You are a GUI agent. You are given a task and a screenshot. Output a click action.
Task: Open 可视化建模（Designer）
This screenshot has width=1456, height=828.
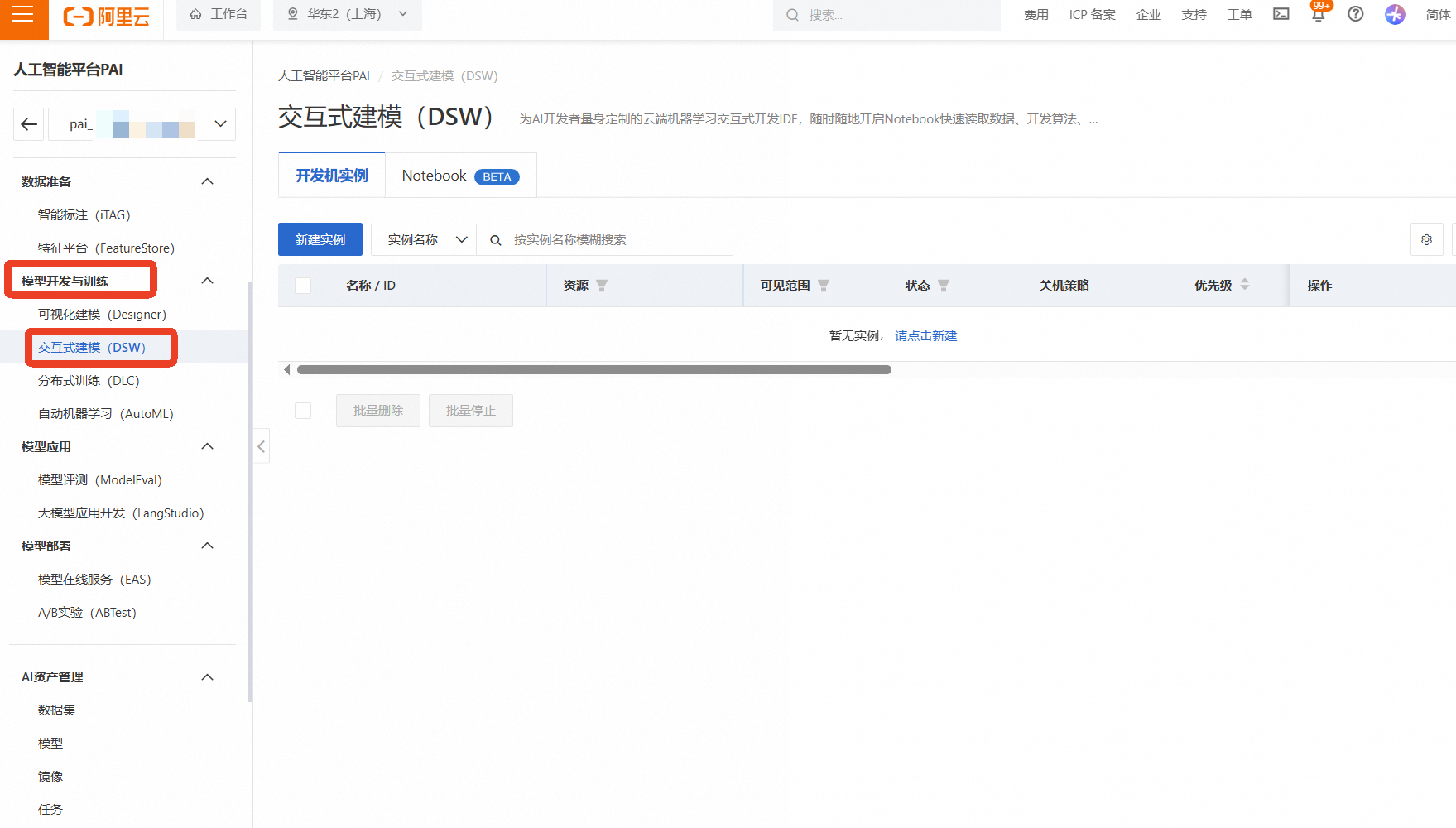click(103, 315)
